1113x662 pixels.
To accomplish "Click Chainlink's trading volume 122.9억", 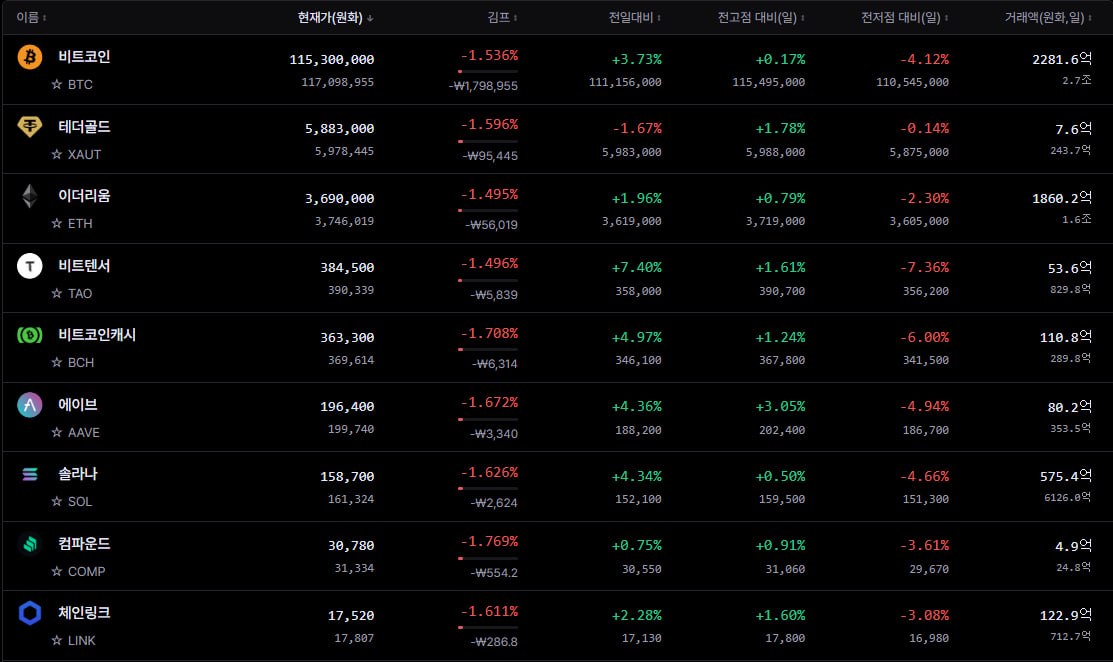I will [x=1065, y=615].
